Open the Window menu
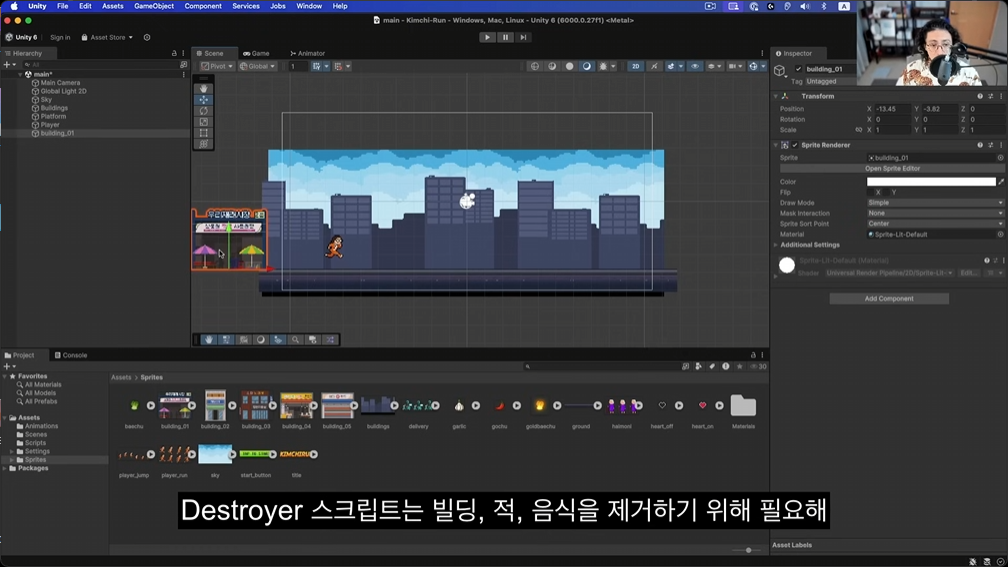This screenshot has height=567, width=1008. [x=309, y=6]
